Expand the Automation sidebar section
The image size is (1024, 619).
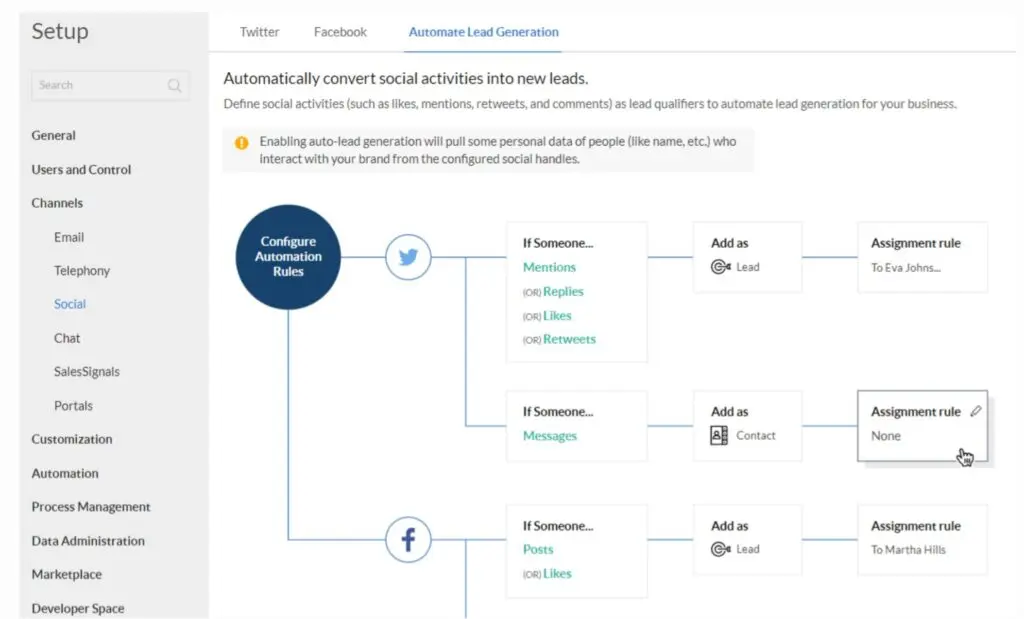[65, 473]
